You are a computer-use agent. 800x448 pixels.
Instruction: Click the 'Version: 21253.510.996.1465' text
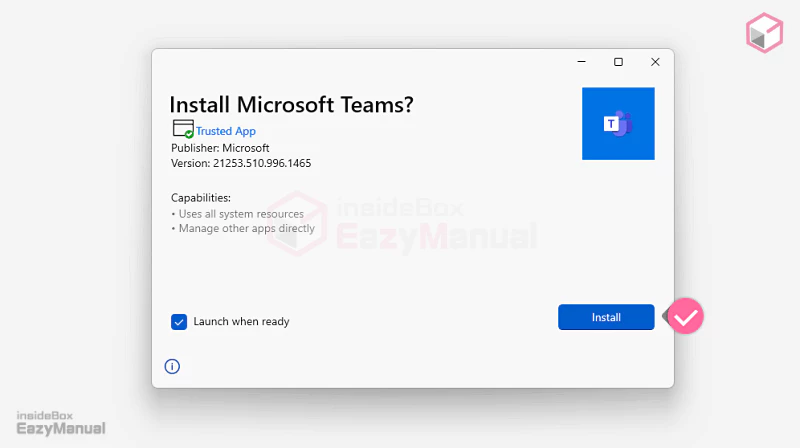(241, 163)
